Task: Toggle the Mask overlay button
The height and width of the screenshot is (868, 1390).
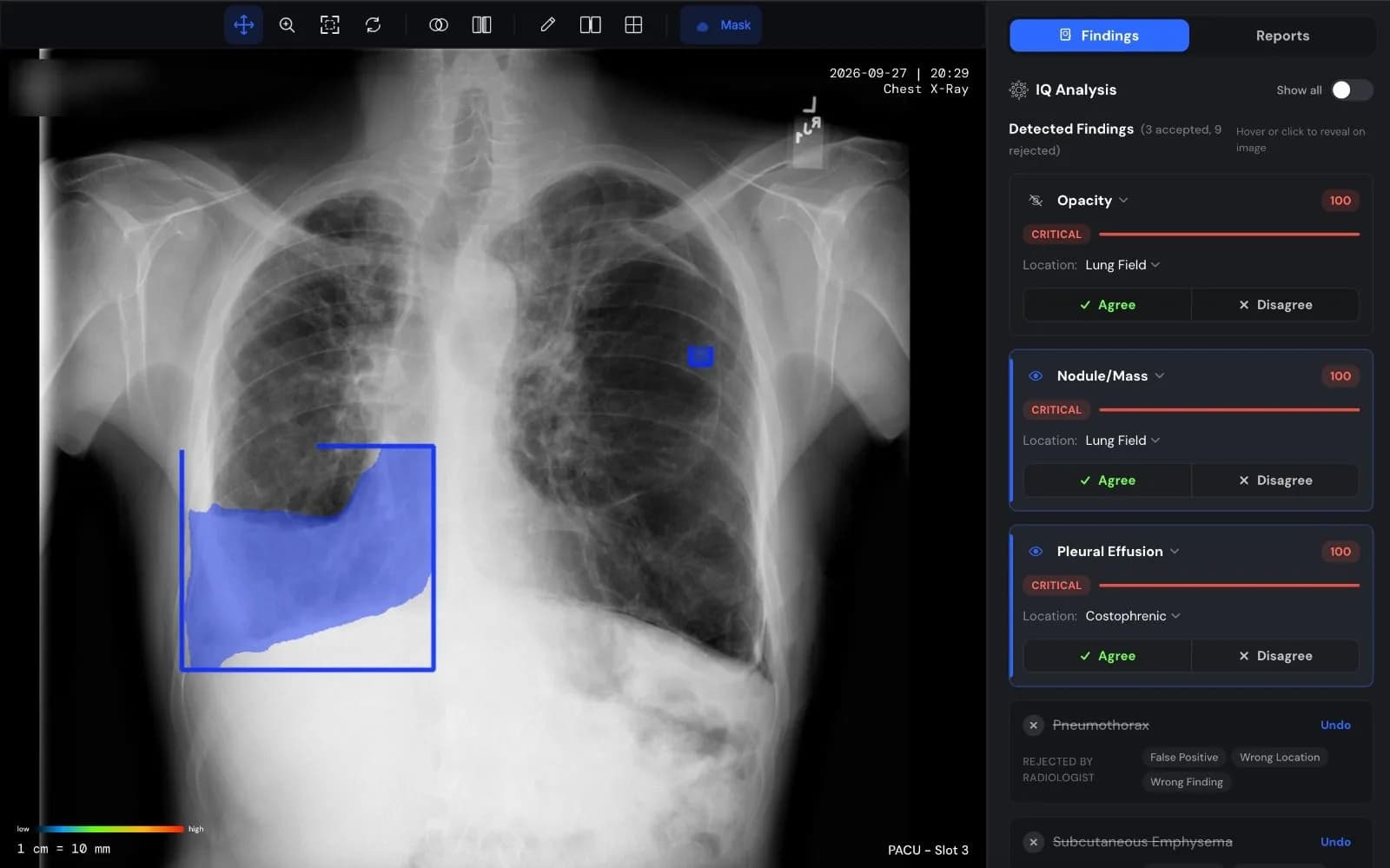Action: [722, 25]
